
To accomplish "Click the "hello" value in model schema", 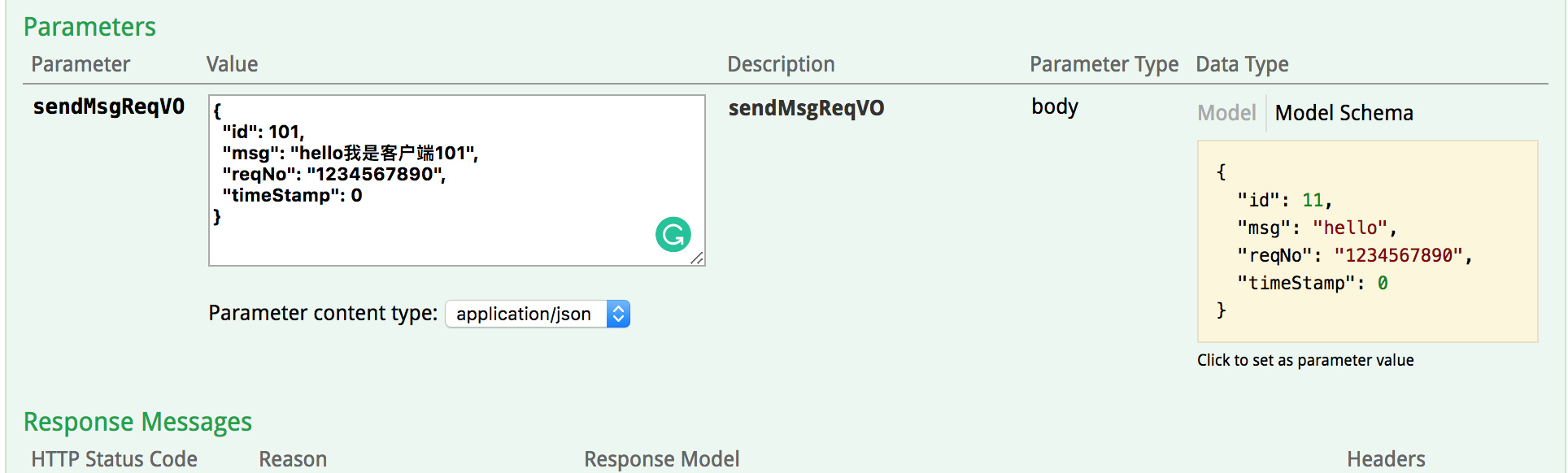I will pos(1350,228).
